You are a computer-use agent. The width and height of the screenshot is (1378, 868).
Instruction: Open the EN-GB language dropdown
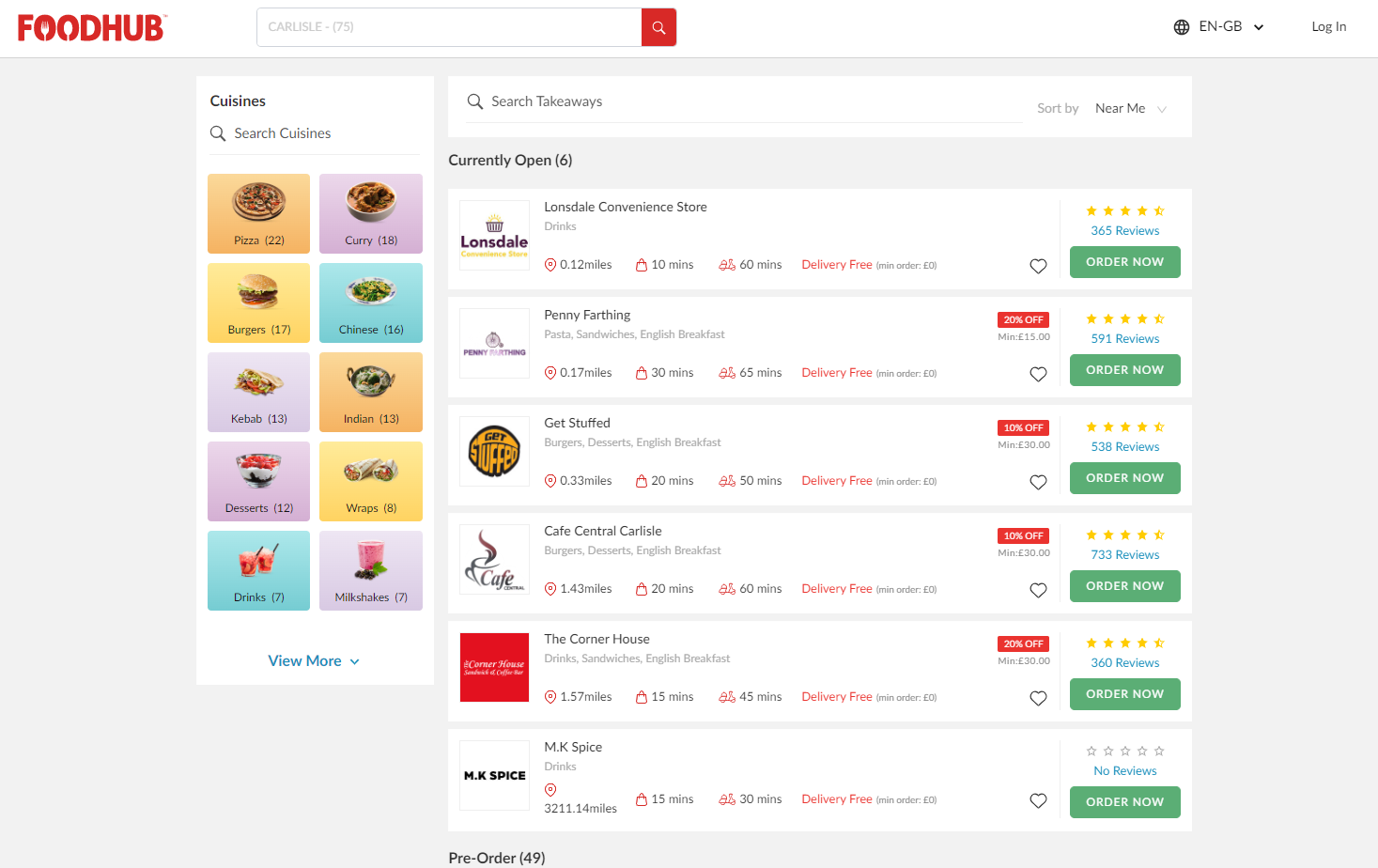(x=1219, y=27)
